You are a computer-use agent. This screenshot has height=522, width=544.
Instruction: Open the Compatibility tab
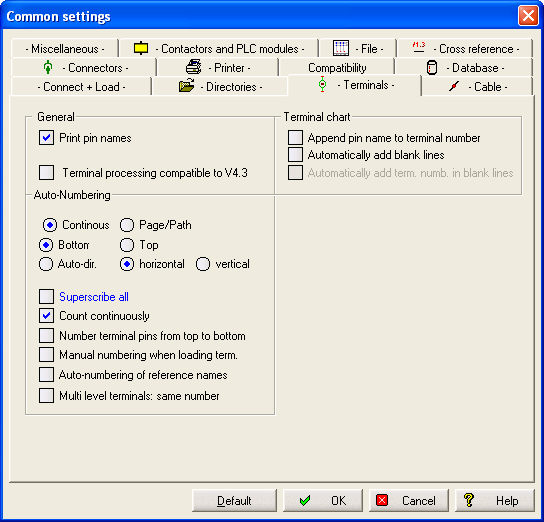(337, 68)
